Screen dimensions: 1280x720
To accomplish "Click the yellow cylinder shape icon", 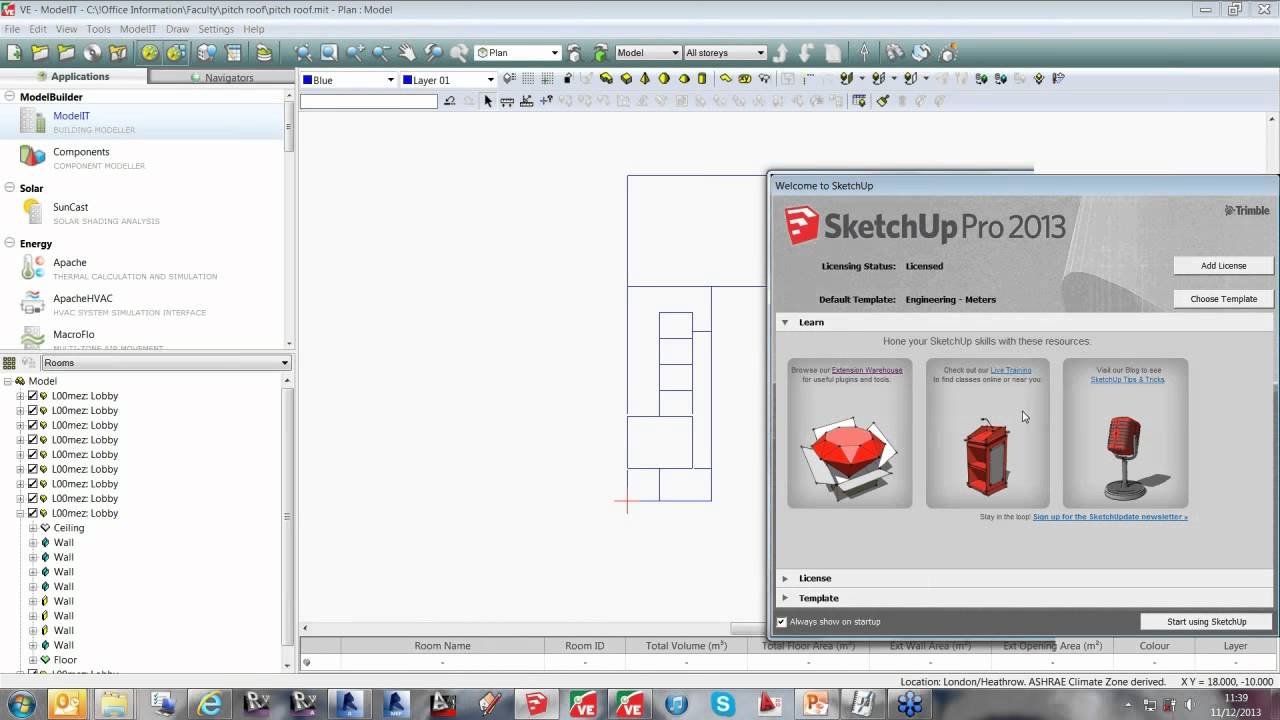I will coord(702,78).
